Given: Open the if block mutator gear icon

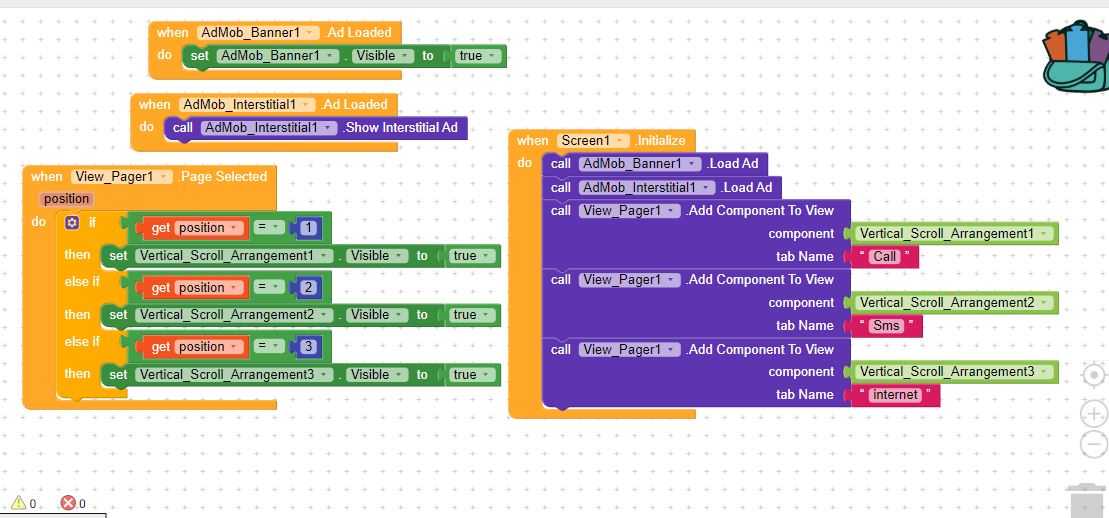Looking at the screenshot, I should point(71,222).
